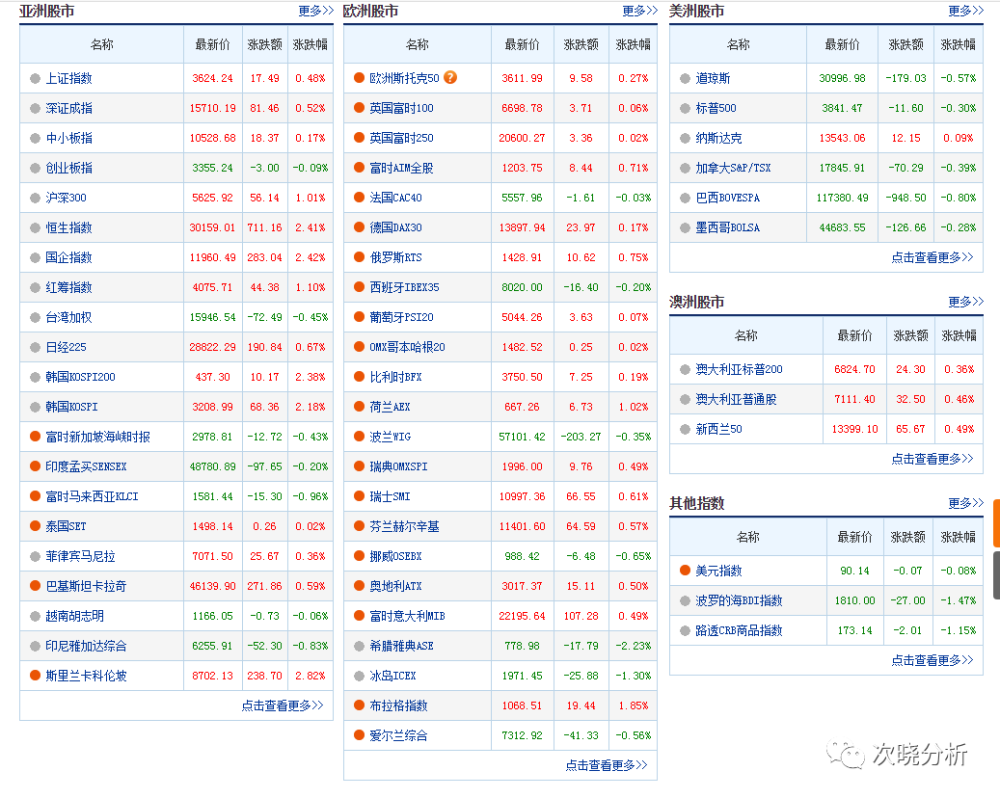Click the gray dot beside 希腊雅典ASE
Image resolution: width=1000 pixels, height=798 pixels.
coord(359,646)
